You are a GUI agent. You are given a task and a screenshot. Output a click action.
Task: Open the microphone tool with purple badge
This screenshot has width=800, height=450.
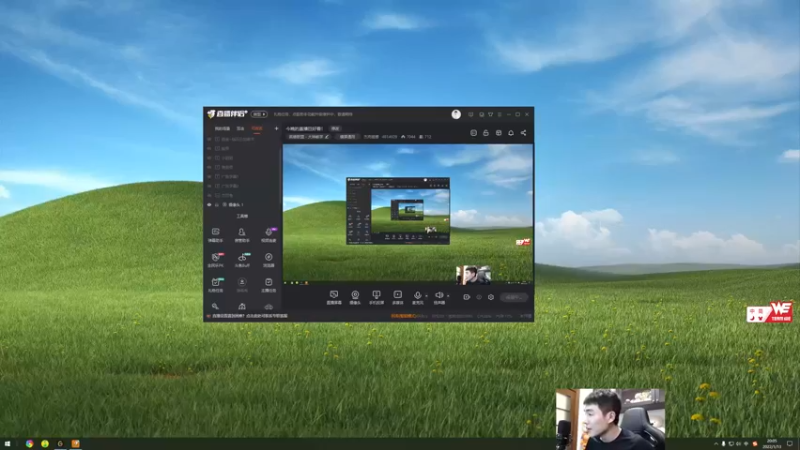coord(268,235)
